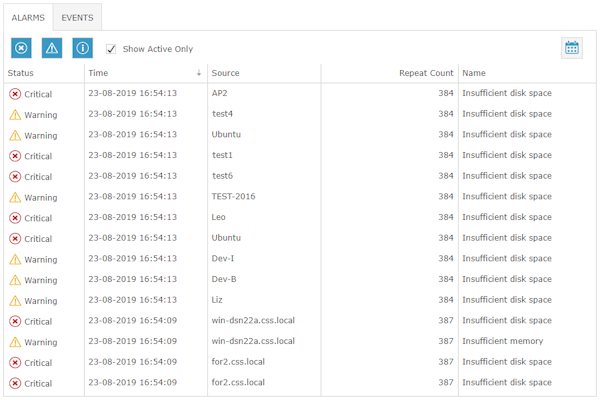
Task: Click warning icon in Dev-B row
Action: tap(15, 280)
